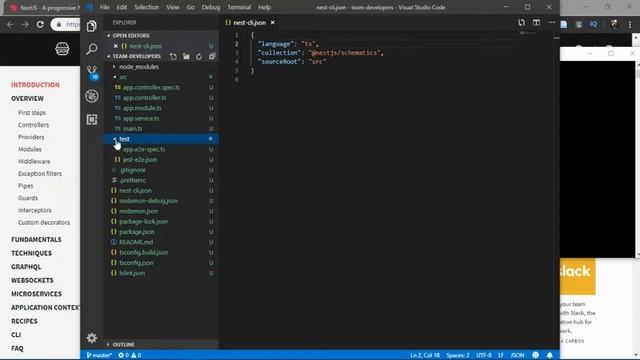
Task: Open nodemon-debug.json file
Action: [149, 201]
